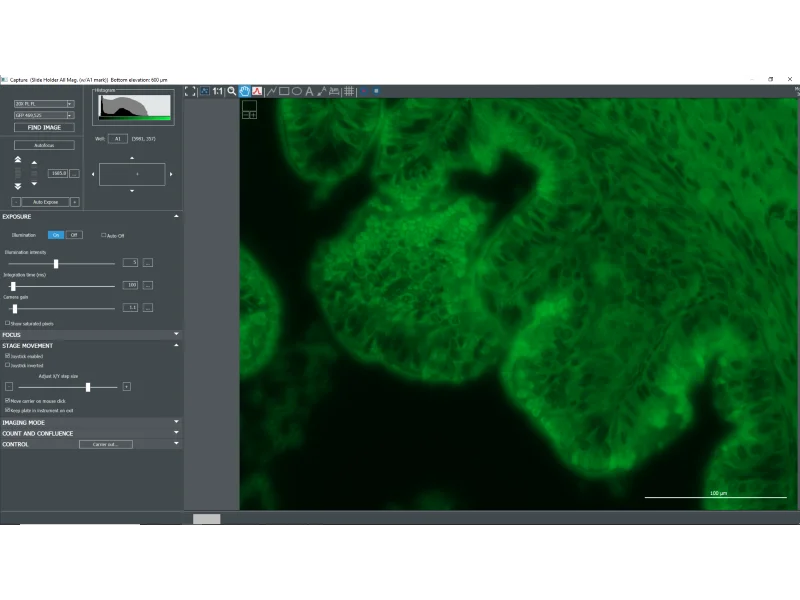
Task: Check Joystick inverted option
Action: point(7,365)
